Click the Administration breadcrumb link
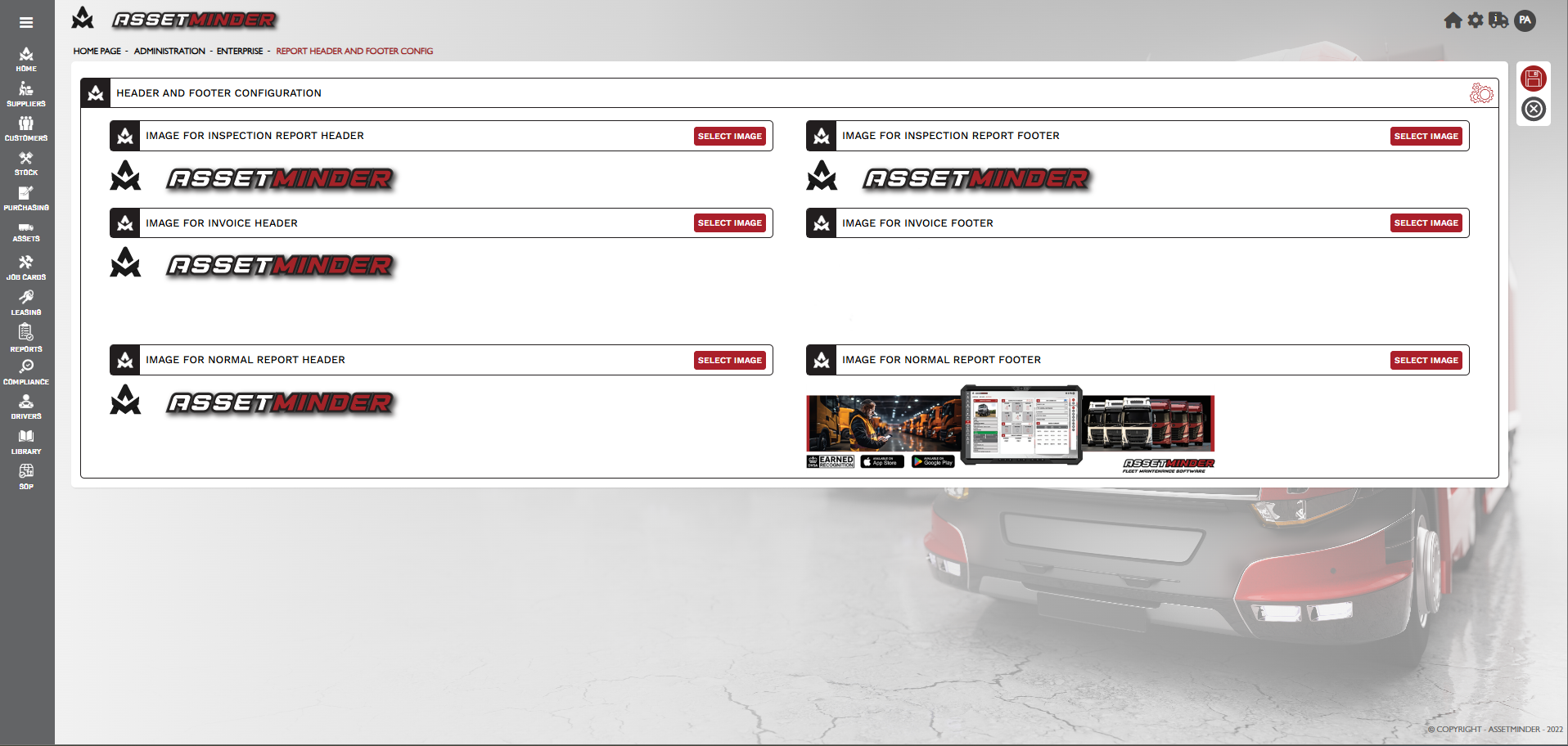This screenshot has height=746, width=1568. 169,51
